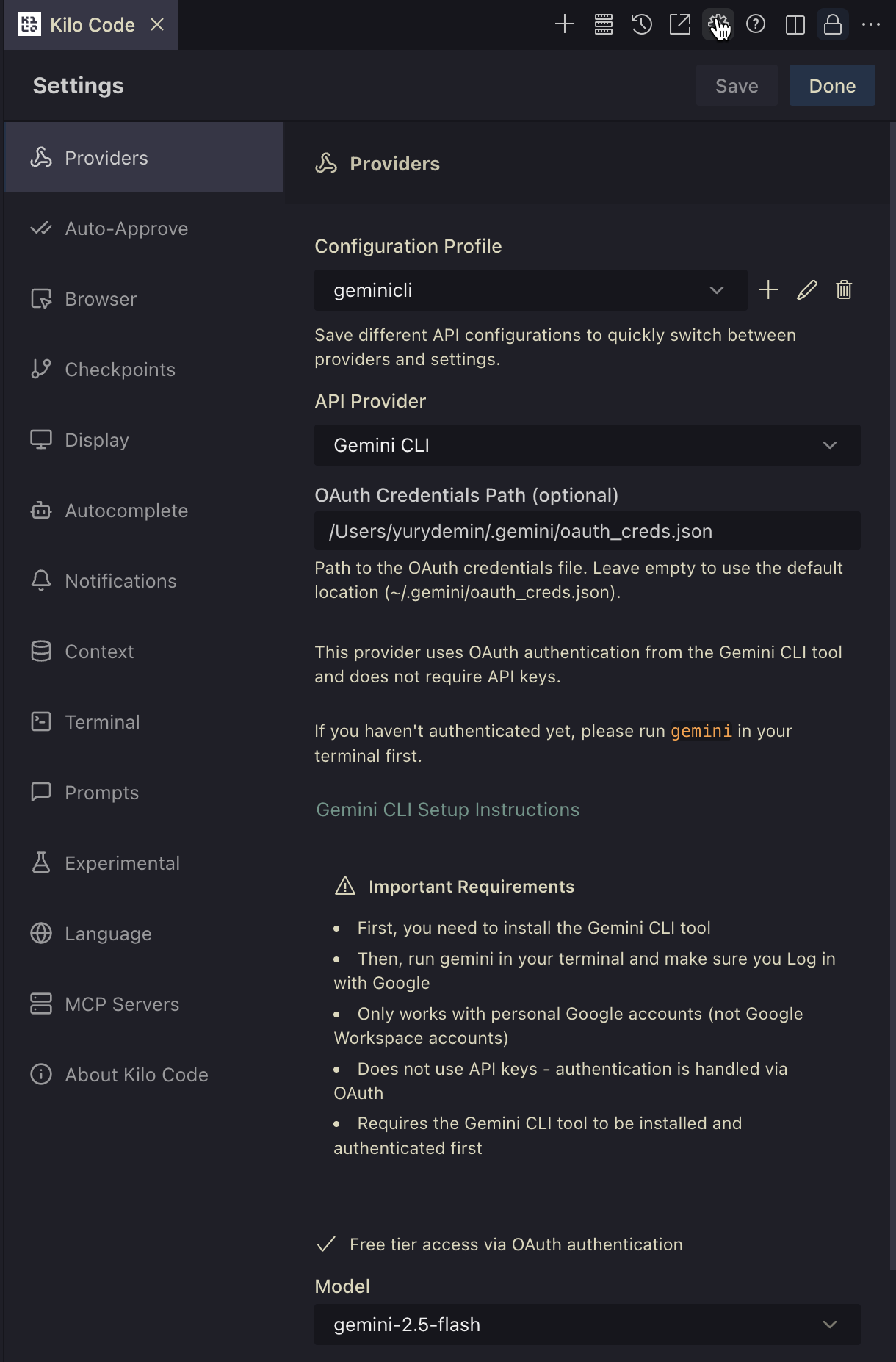896x1362 pixels.
Task: Open About Kilo Code section
Action: (x=144, y=1075)
